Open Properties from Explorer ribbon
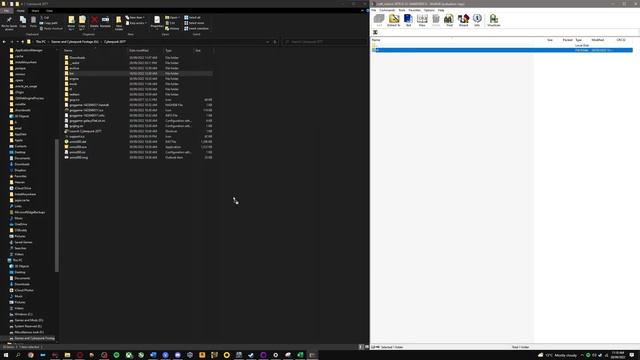 157,22
